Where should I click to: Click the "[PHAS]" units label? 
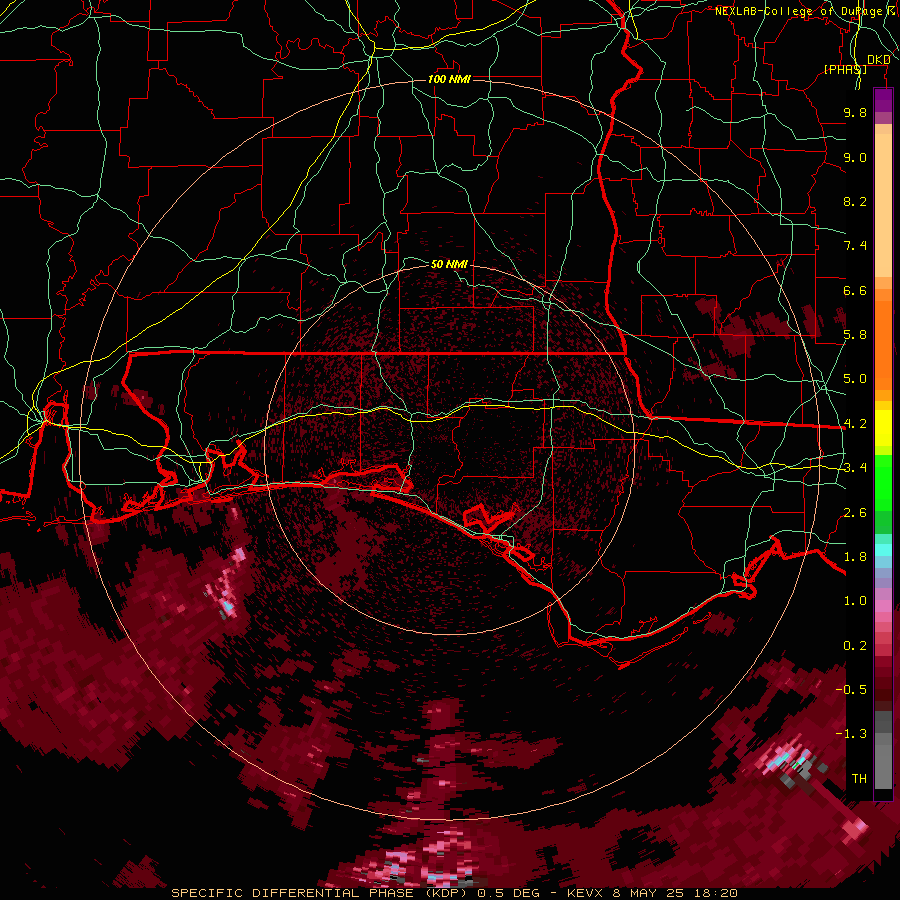pos(845,69)
